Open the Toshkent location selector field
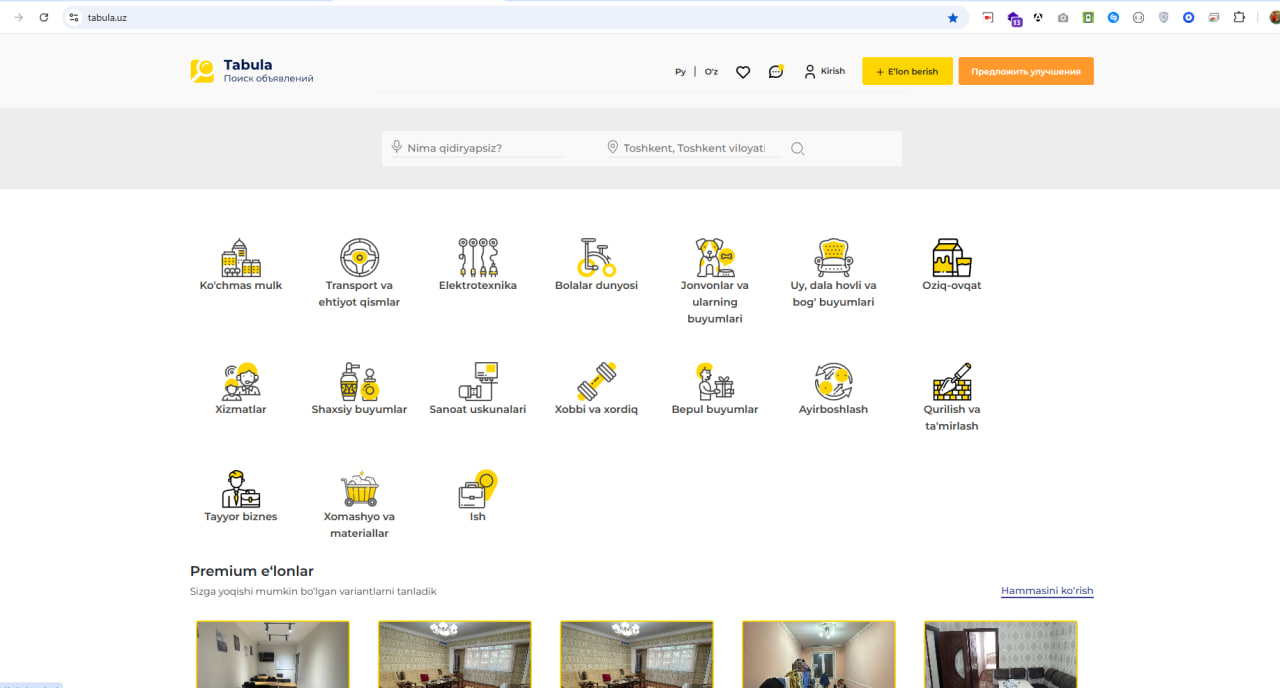The height and width of the screenshot is (688, 1280). pos(693,148)
